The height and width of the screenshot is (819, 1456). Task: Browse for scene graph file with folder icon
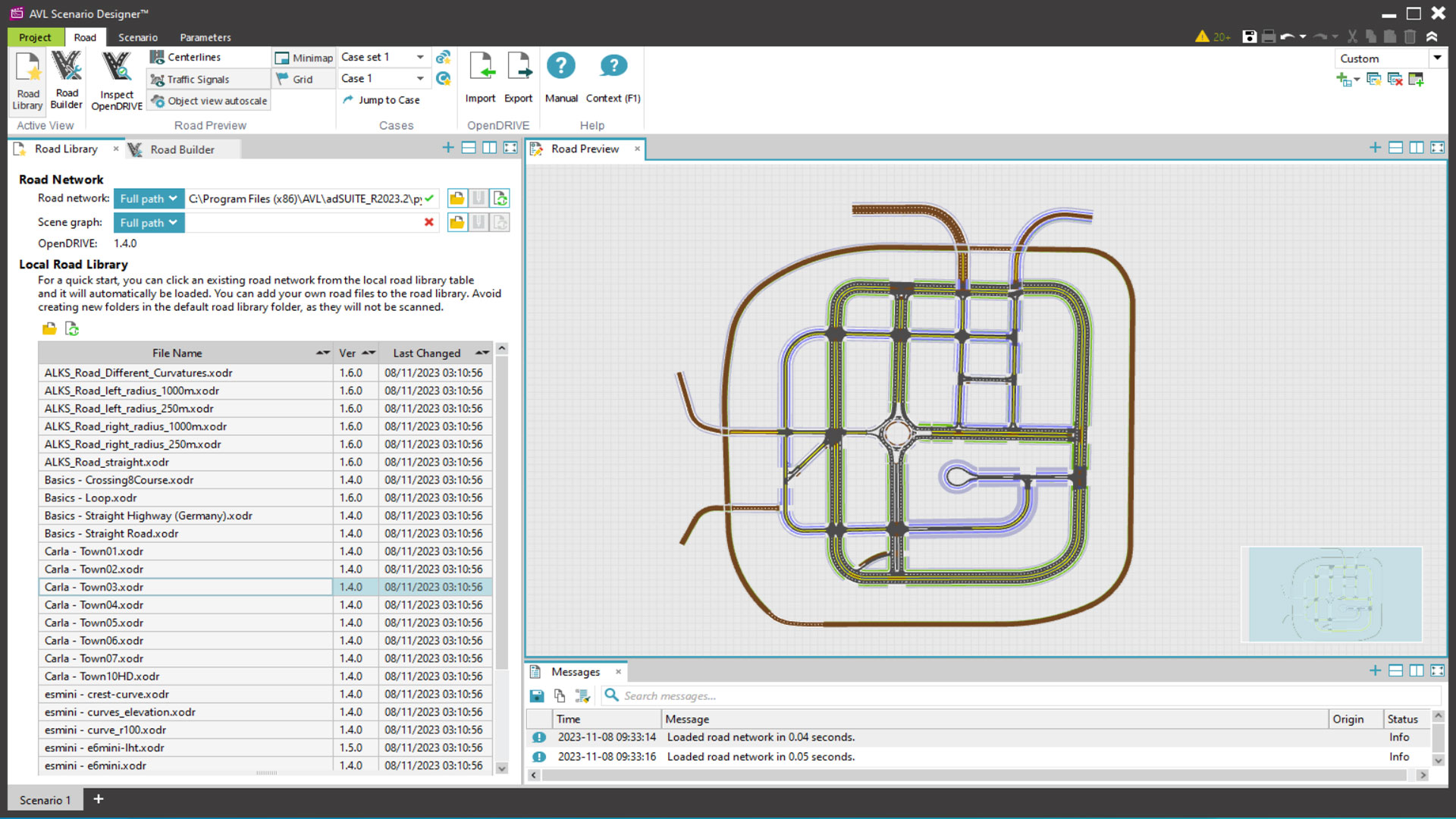[457, 222]
